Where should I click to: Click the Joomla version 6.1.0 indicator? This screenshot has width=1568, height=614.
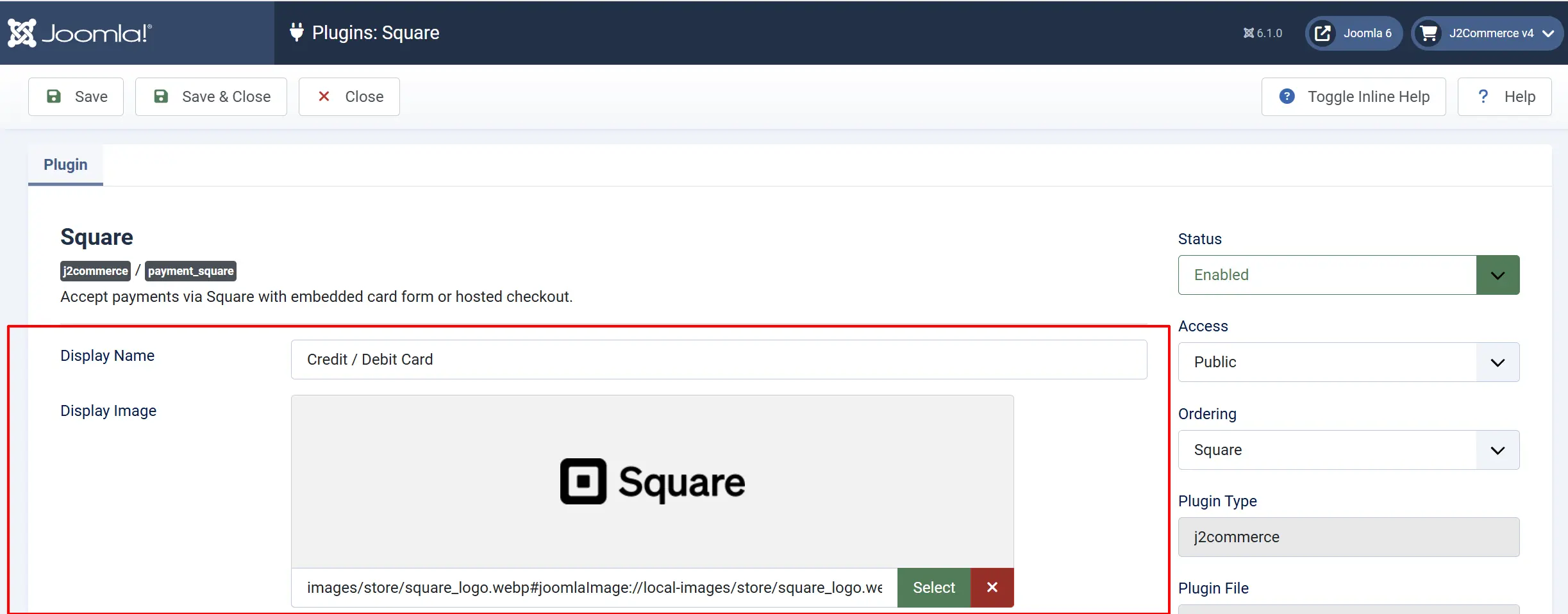pyautogui.click(x=1263, y=33)
